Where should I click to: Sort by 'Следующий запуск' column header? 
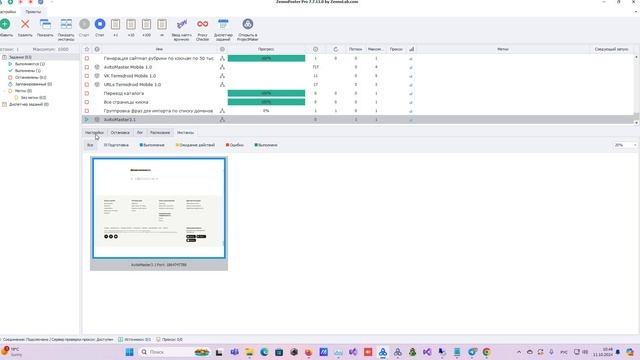611,49
